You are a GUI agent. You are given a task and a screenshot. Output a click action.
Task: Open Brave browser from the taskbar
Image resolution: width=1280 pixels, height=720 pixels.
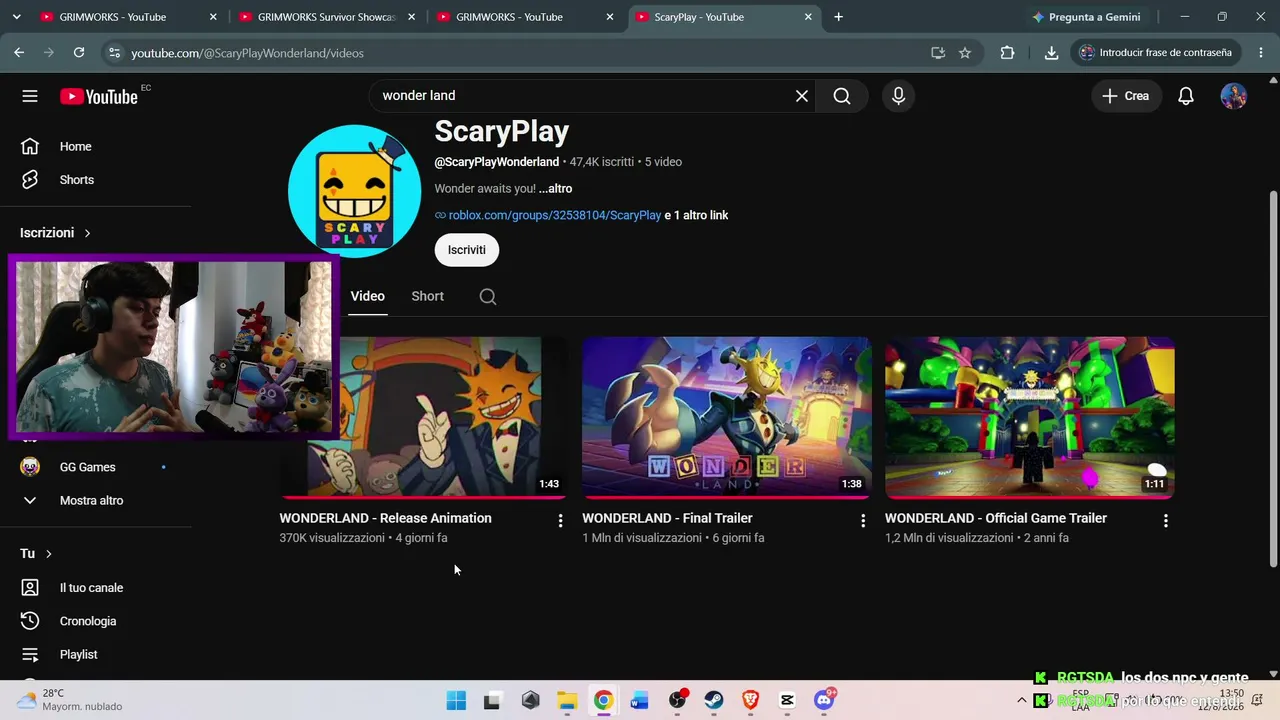click(751, 701)
